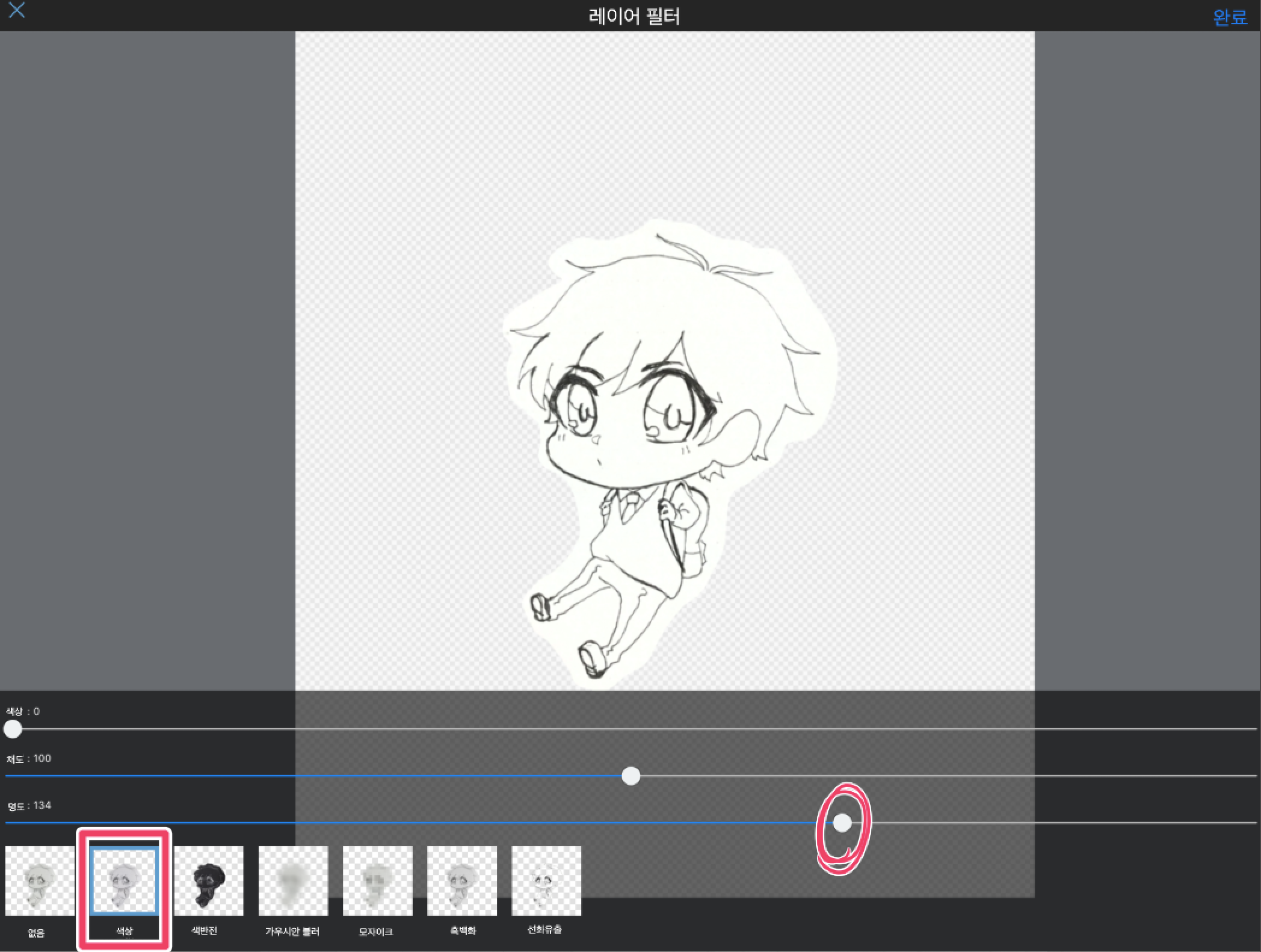Tap 완료 to apply the filter
This screenshot has width=1261, height=952.
1230,17
